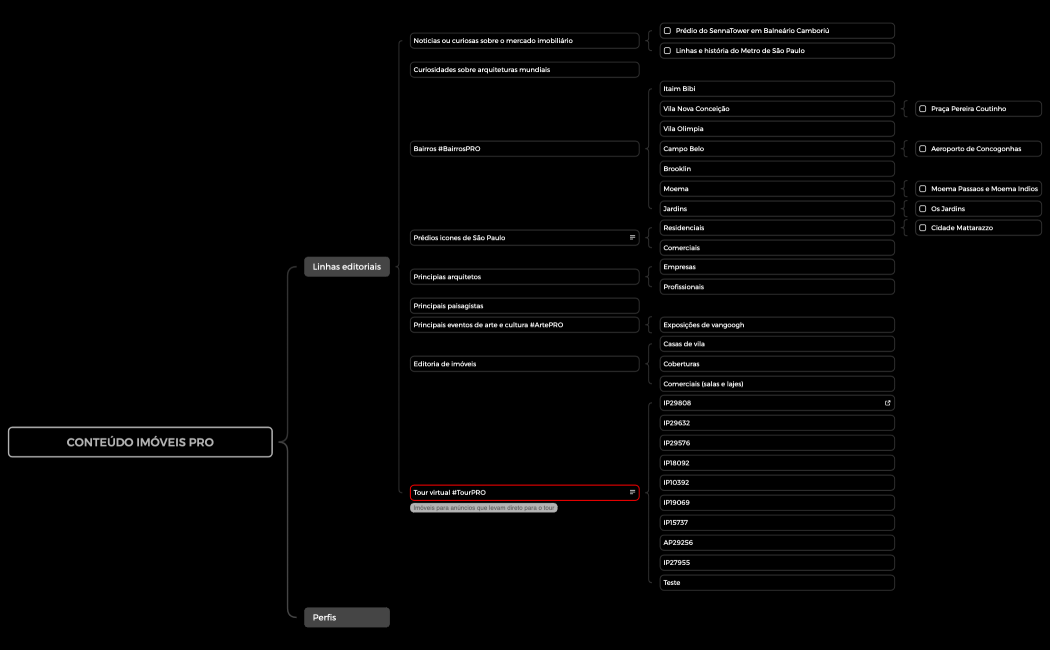This screenshot has height=650, width=1050.
Task: Open notes icon on Prédios ícones de São Paulo
Action: (632, 238)
